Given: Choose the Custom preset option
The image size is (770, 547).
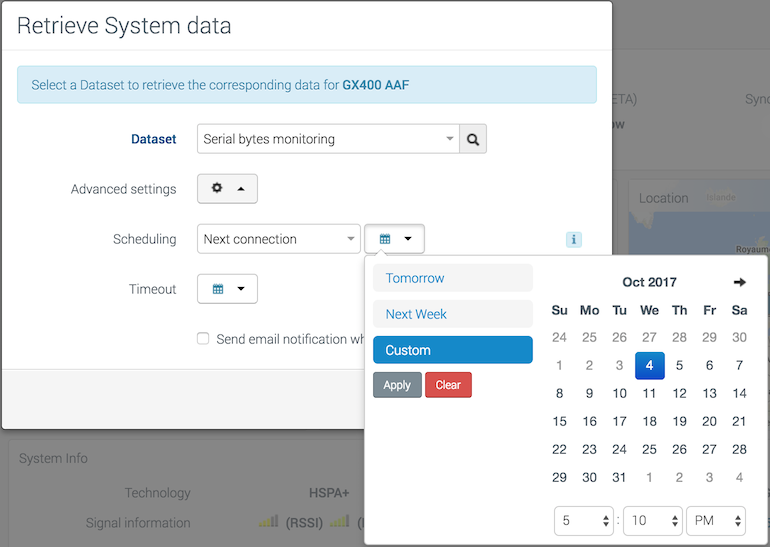Looking at the screenshot, I should pyautogui.click(x=452, y=350).
